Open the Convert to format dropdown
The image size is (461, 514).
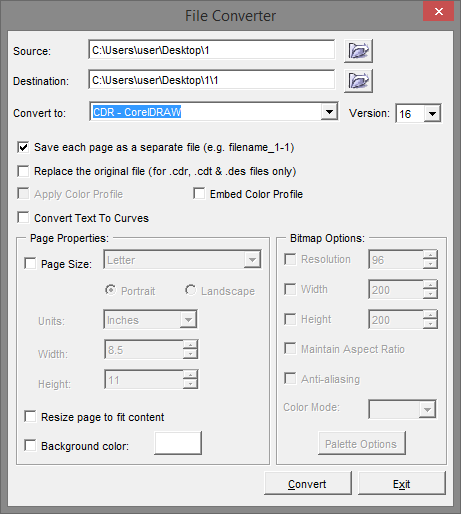click(329, 112)
